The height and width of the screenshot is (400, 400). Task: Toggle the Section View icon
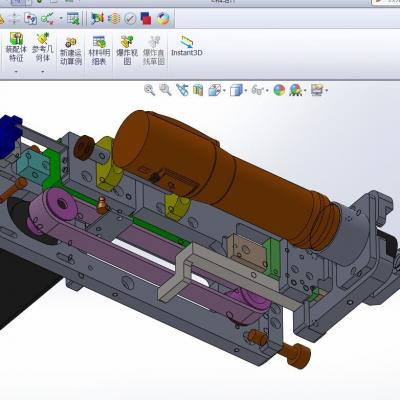[198, 90]
